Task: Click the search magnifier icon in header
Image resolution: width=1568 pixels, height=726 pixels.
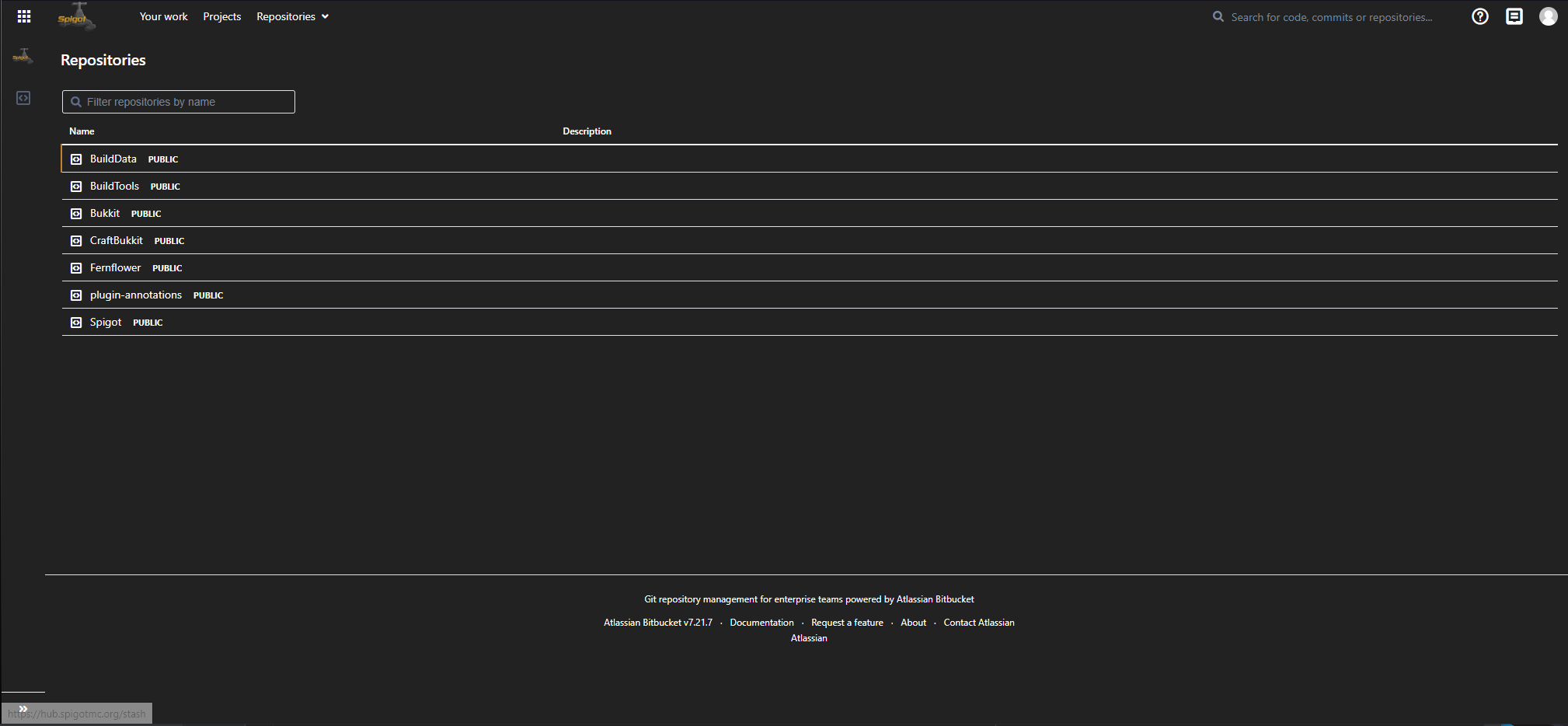Action: pos(1218,16)
